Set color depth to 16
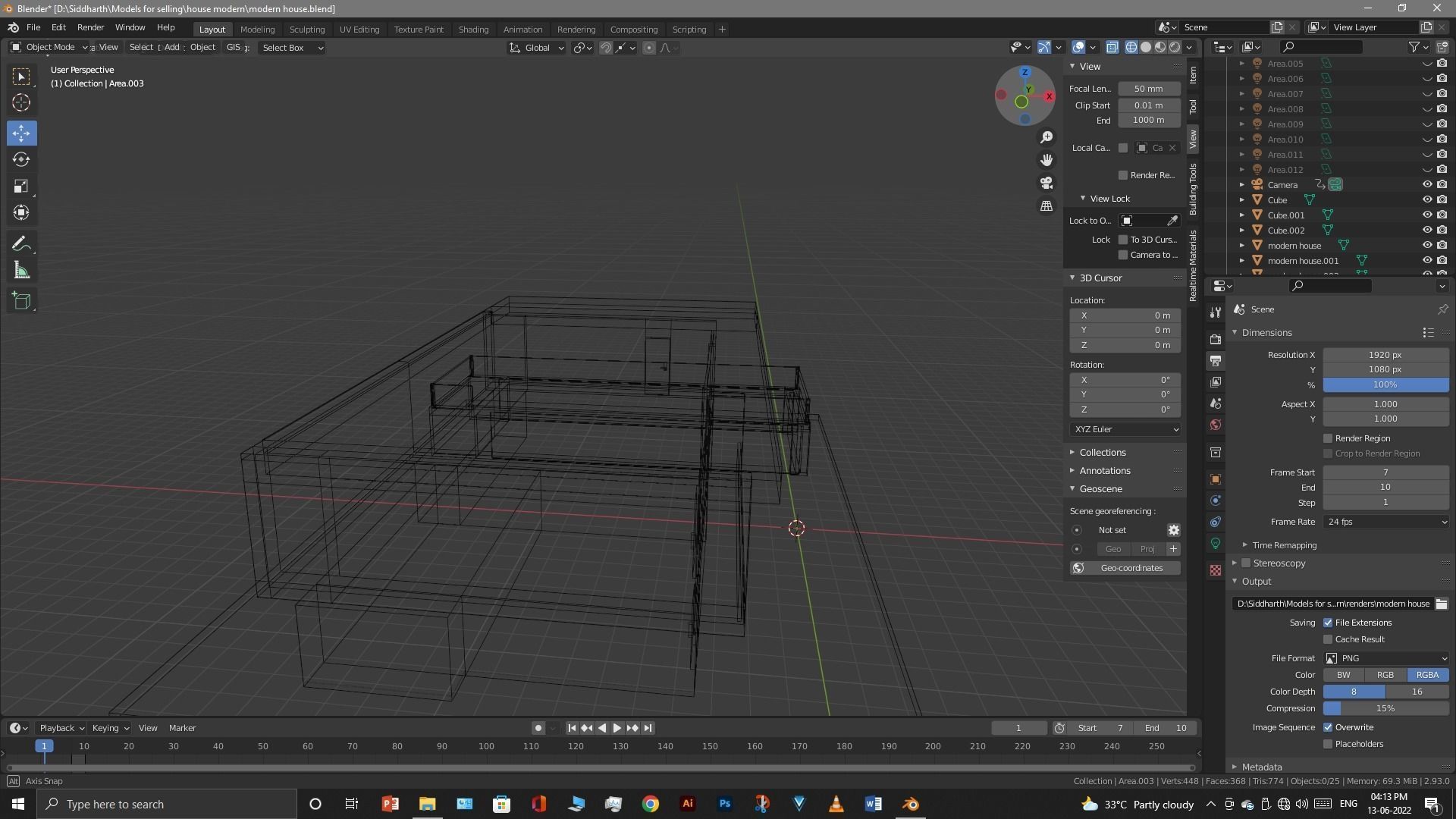 1417,692
